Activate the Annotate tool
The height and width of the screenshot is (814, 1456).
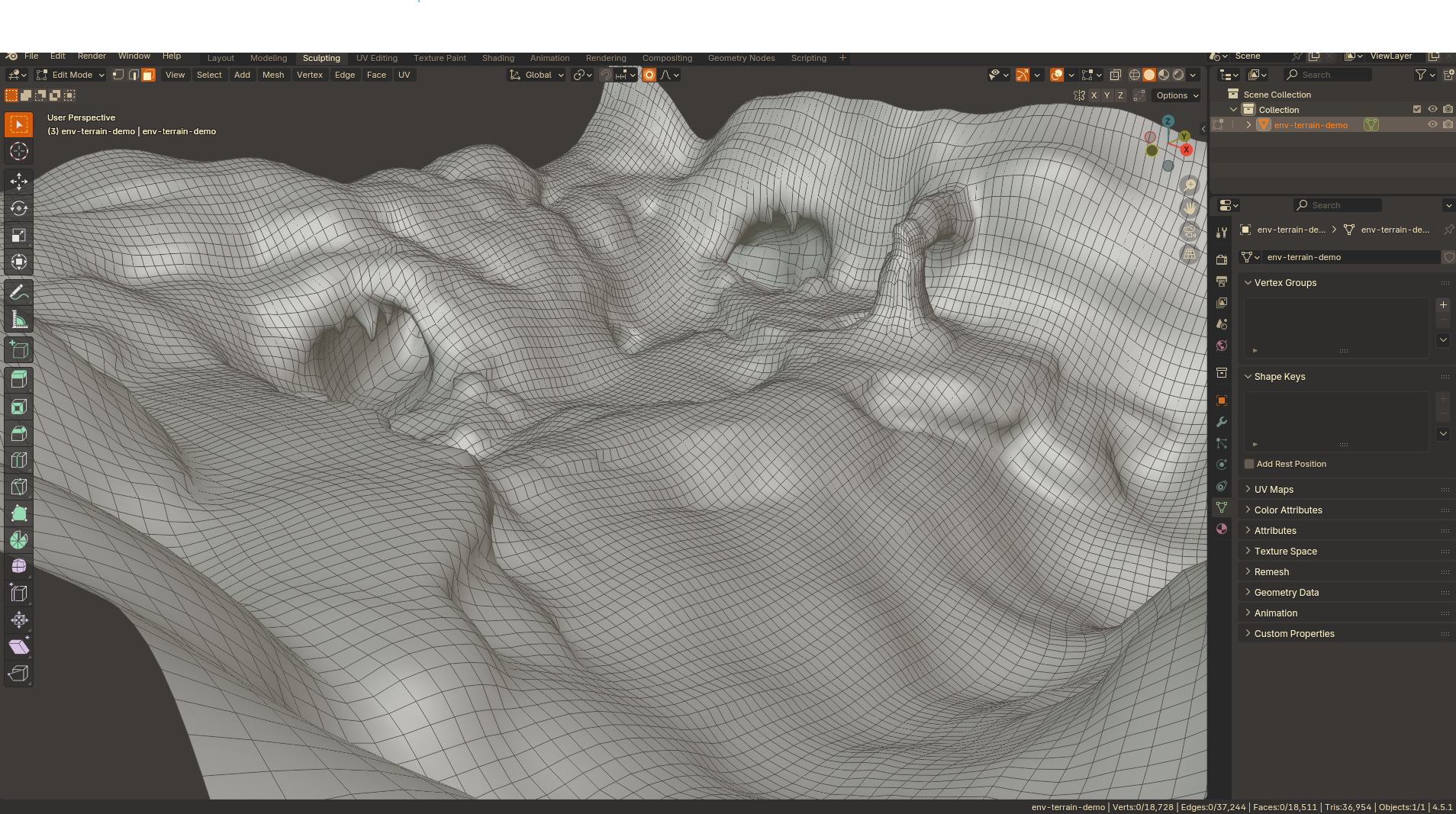tap(18, 292)
